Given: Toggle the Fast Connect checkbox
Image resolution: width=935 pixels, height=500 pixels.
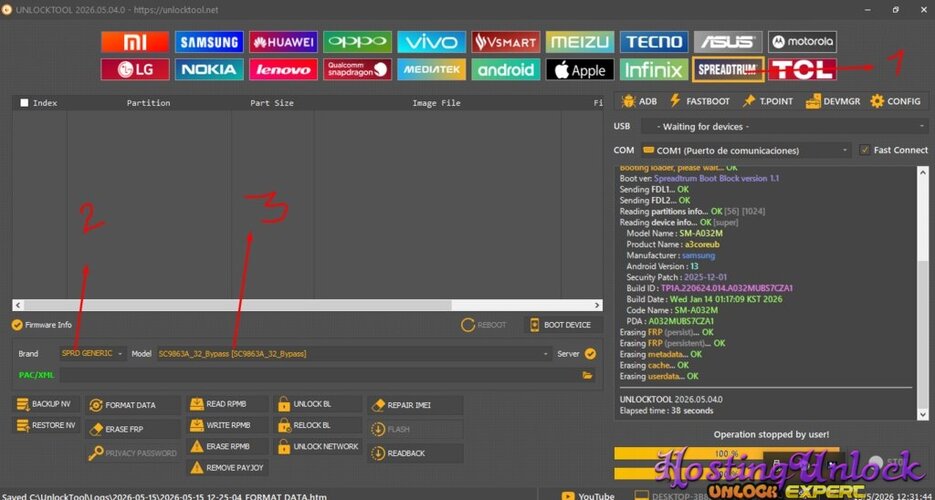Looking at the screenshot, I should 865,150.
